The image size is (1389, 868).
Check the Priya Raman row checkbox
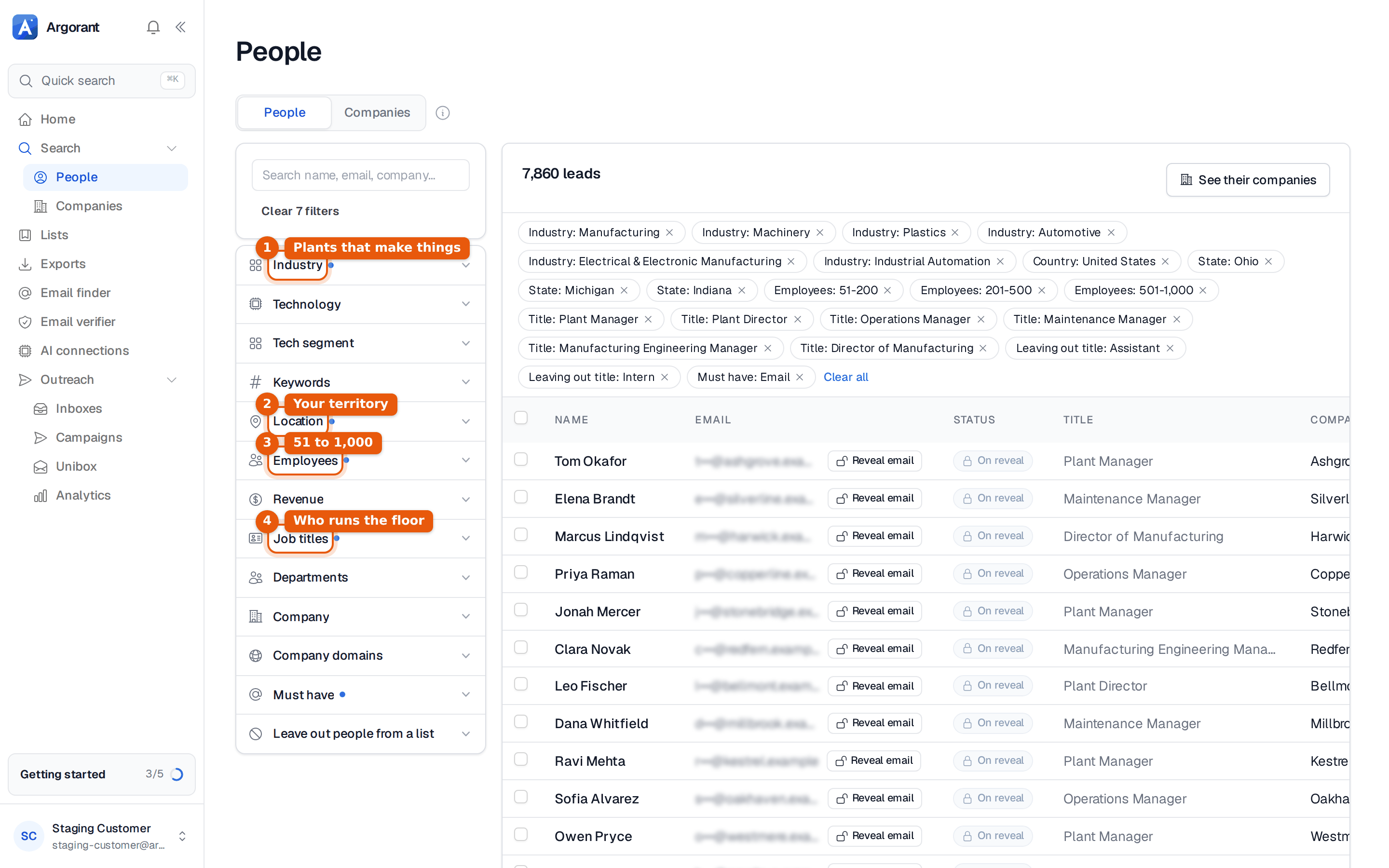click(x=520, y=572)
